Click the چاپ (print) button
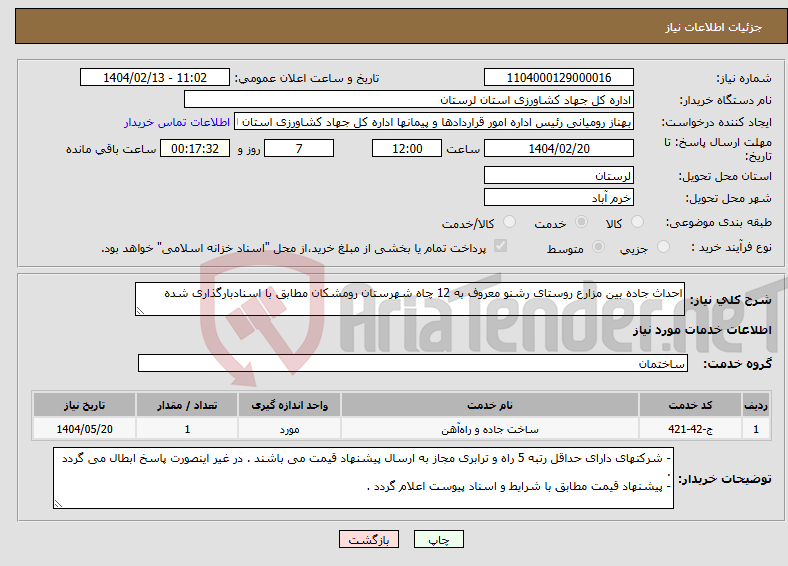The width and height of the screenshot is (788, 566). pyautogui.click(x=438, y=539)
